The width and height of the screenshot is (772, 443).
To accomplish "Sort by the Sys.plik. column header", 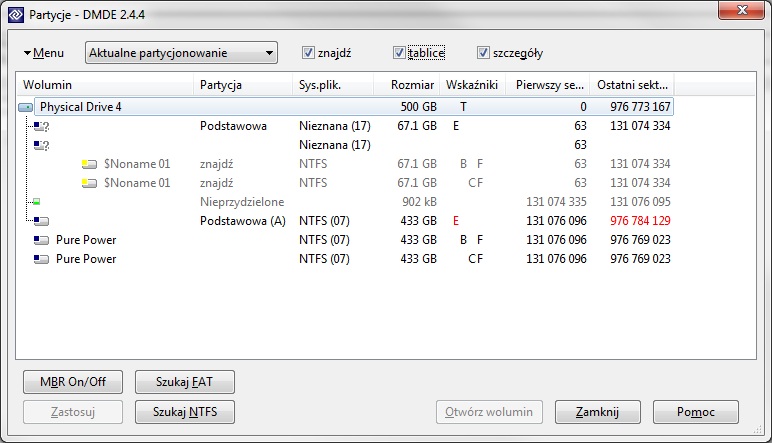I will tap(333, 85).
